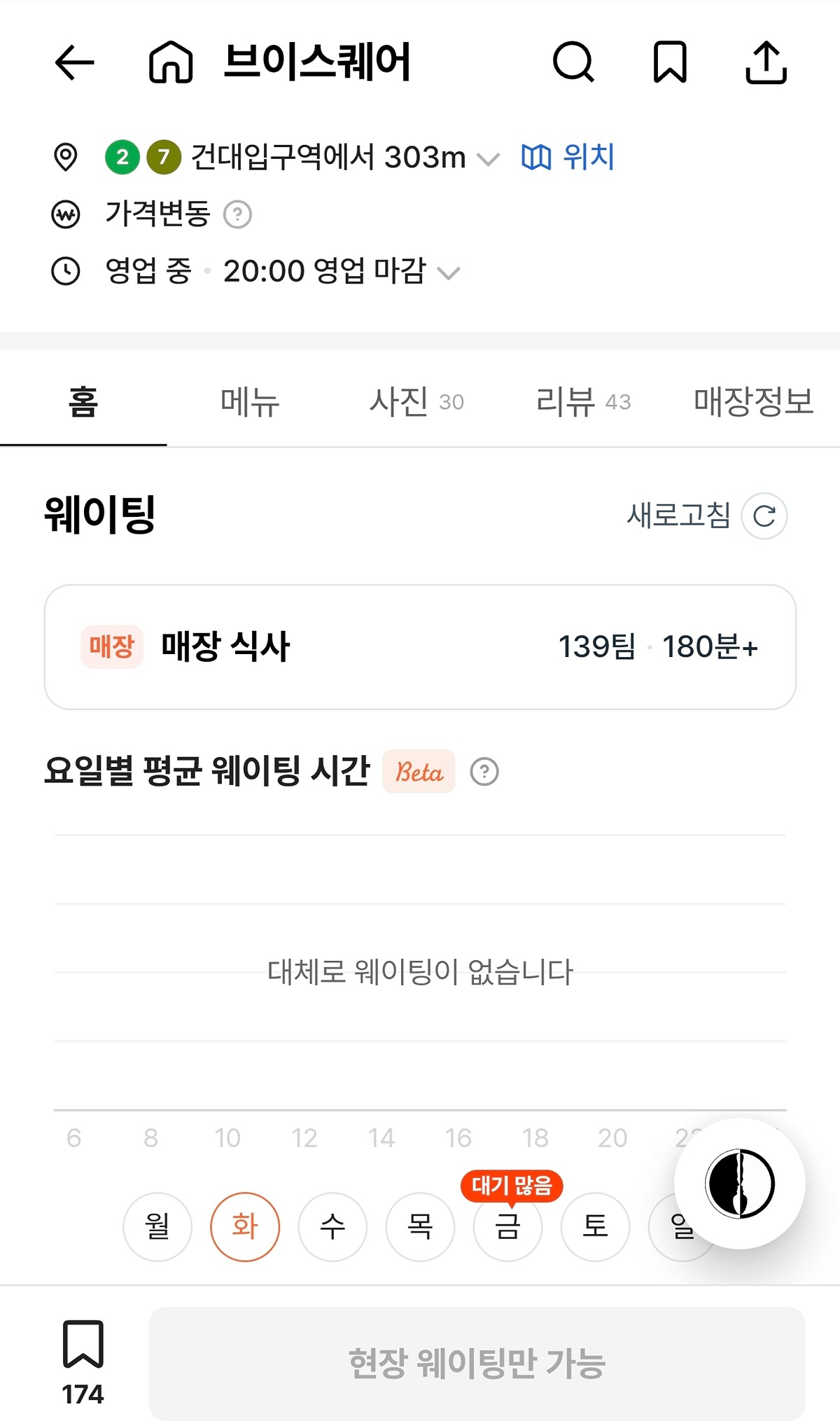
Task: Bookmark the restaurant in top bar
Action: (x=670, y=63)
